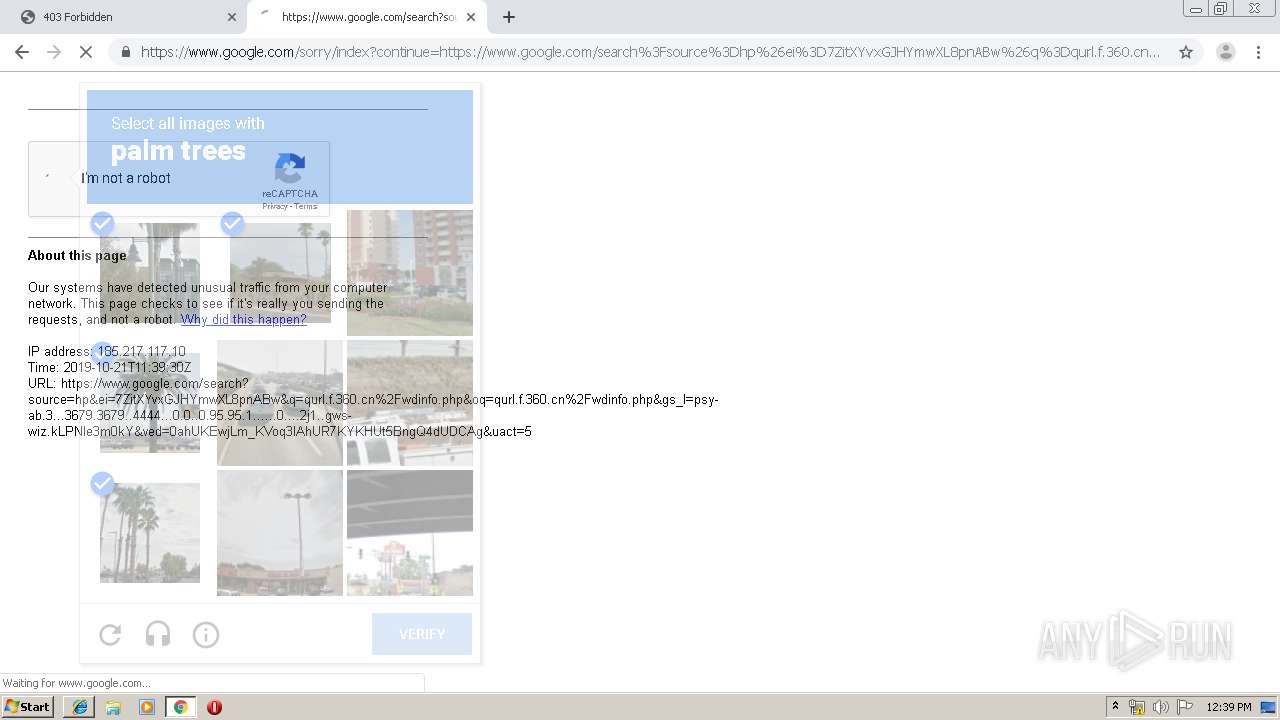Open Chrome's three-dot menu

point(1257,52)
